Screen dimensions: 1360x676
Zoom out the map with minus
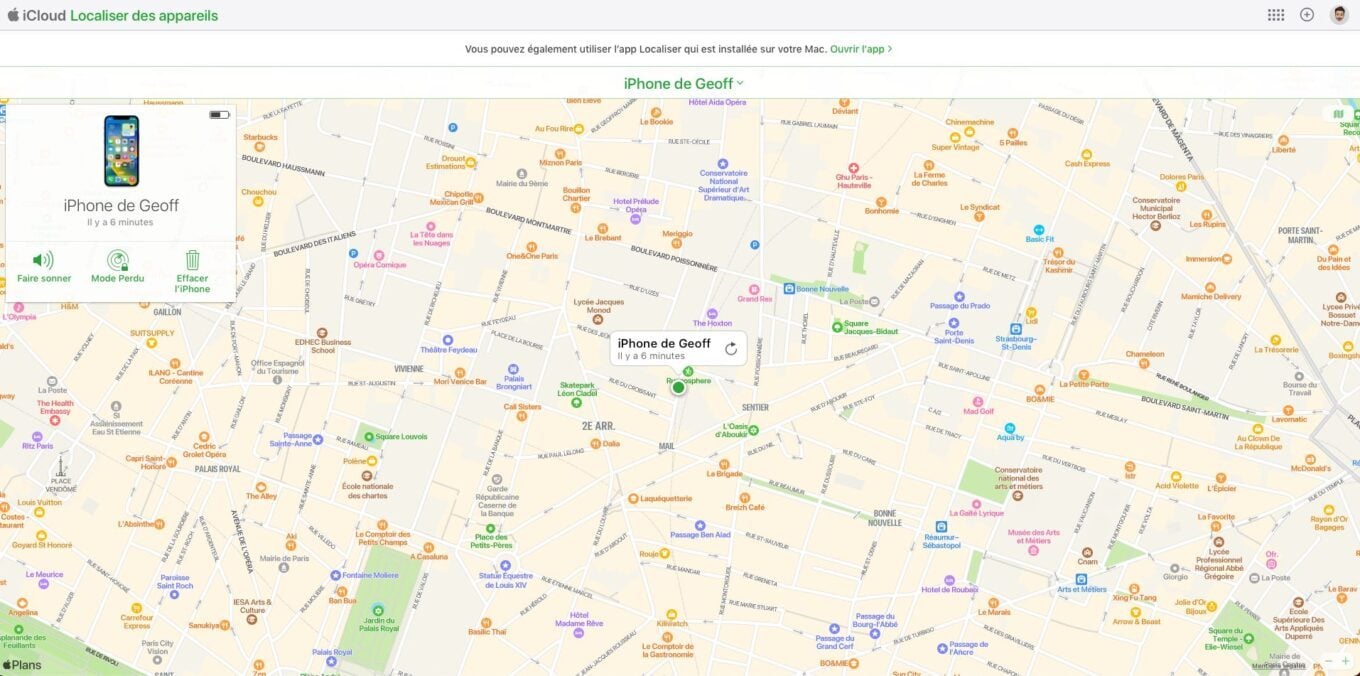click(x=1328, y=661)
